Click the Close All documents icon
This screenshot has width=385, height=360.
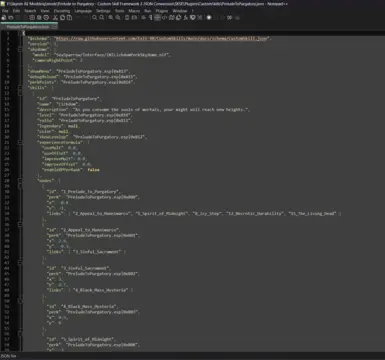pyautogui.click(x=39, y=17)
